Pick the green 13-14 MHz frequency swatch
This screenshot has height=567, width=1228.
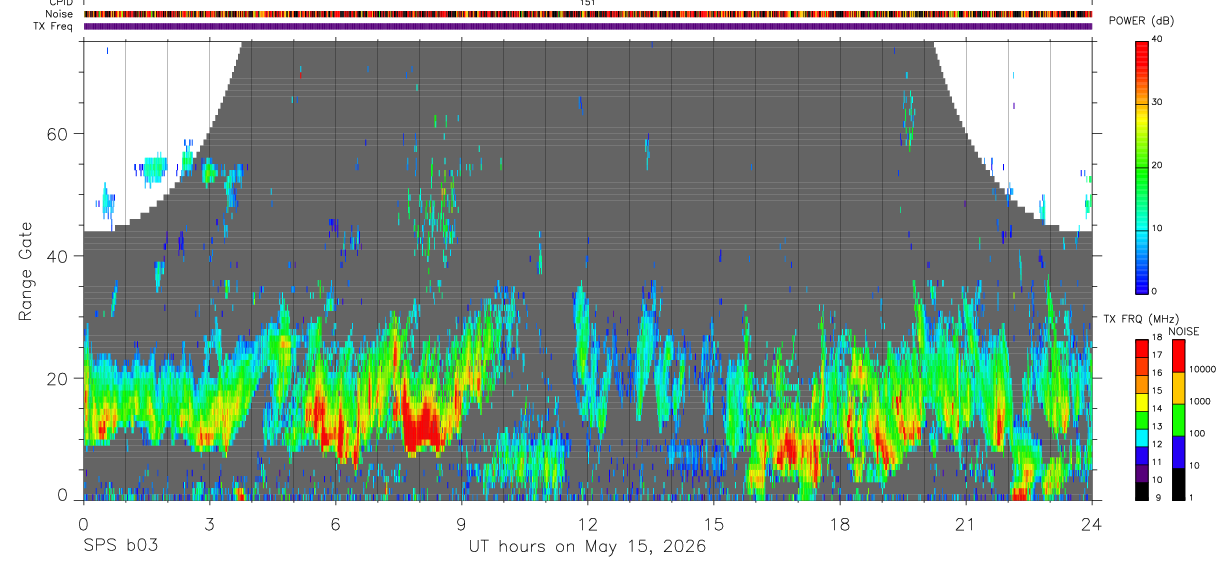pos(1141,419)
